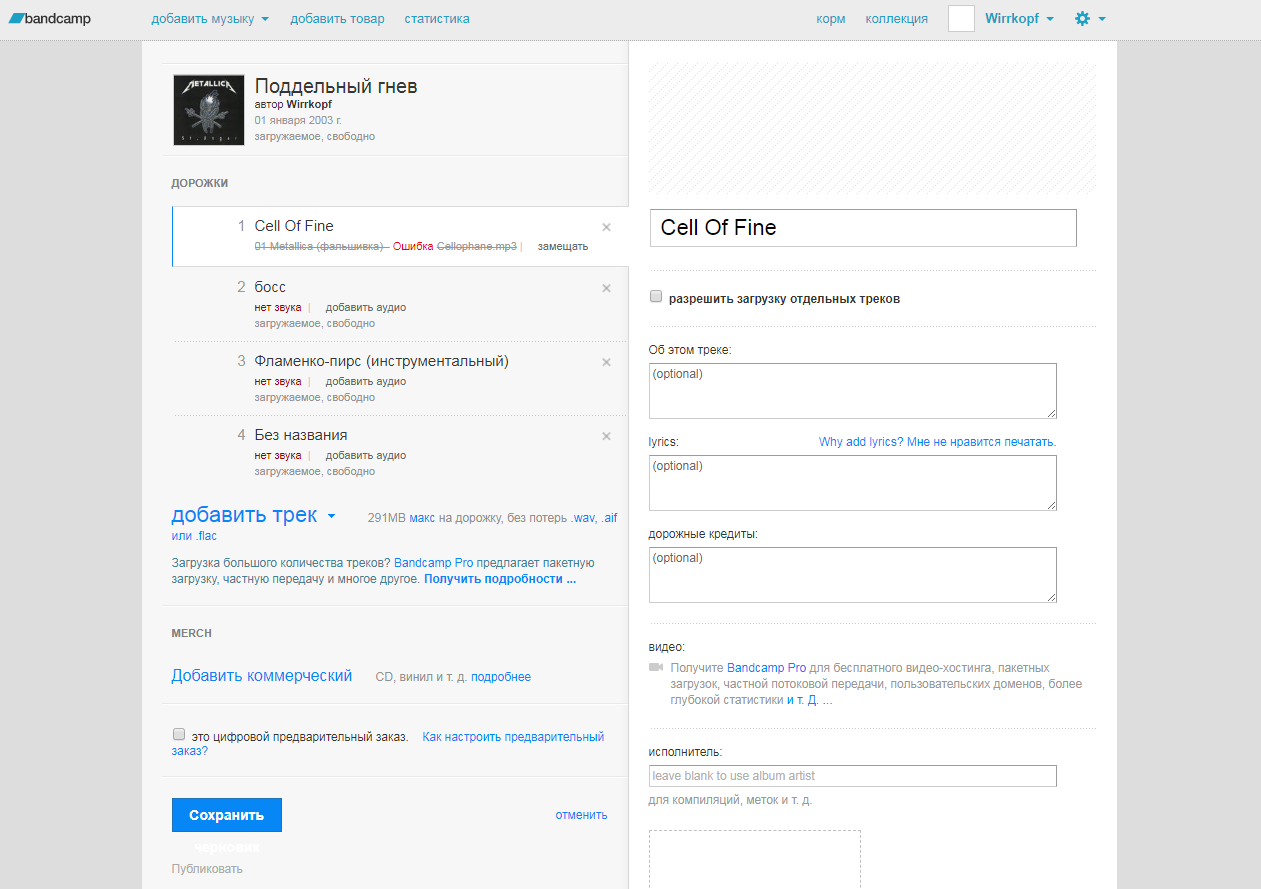
Task: Click album title Поддельный гнев
Action: coord(336,86)
